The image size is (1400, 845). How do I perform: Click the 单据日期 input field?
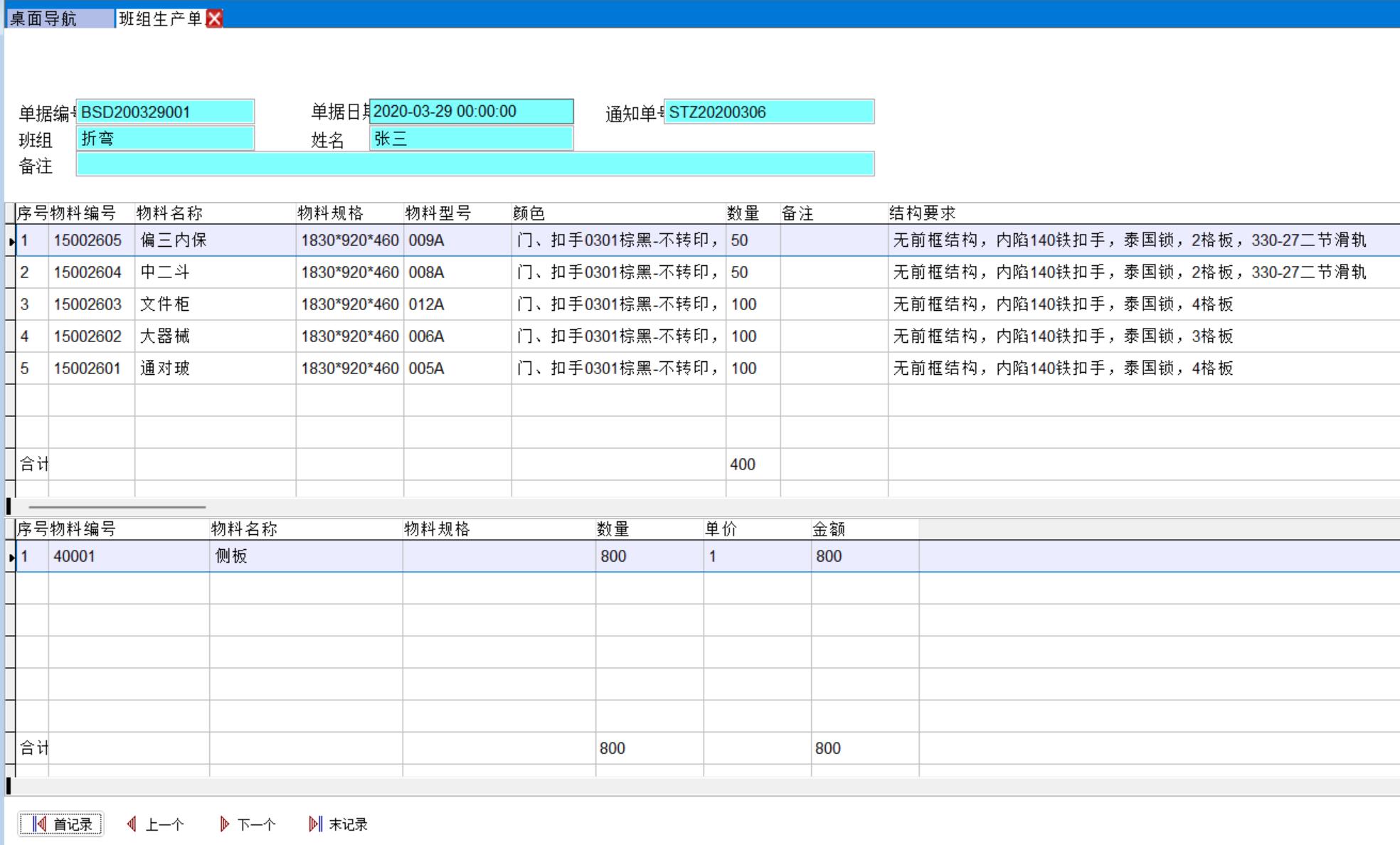(x=471, y=112)
